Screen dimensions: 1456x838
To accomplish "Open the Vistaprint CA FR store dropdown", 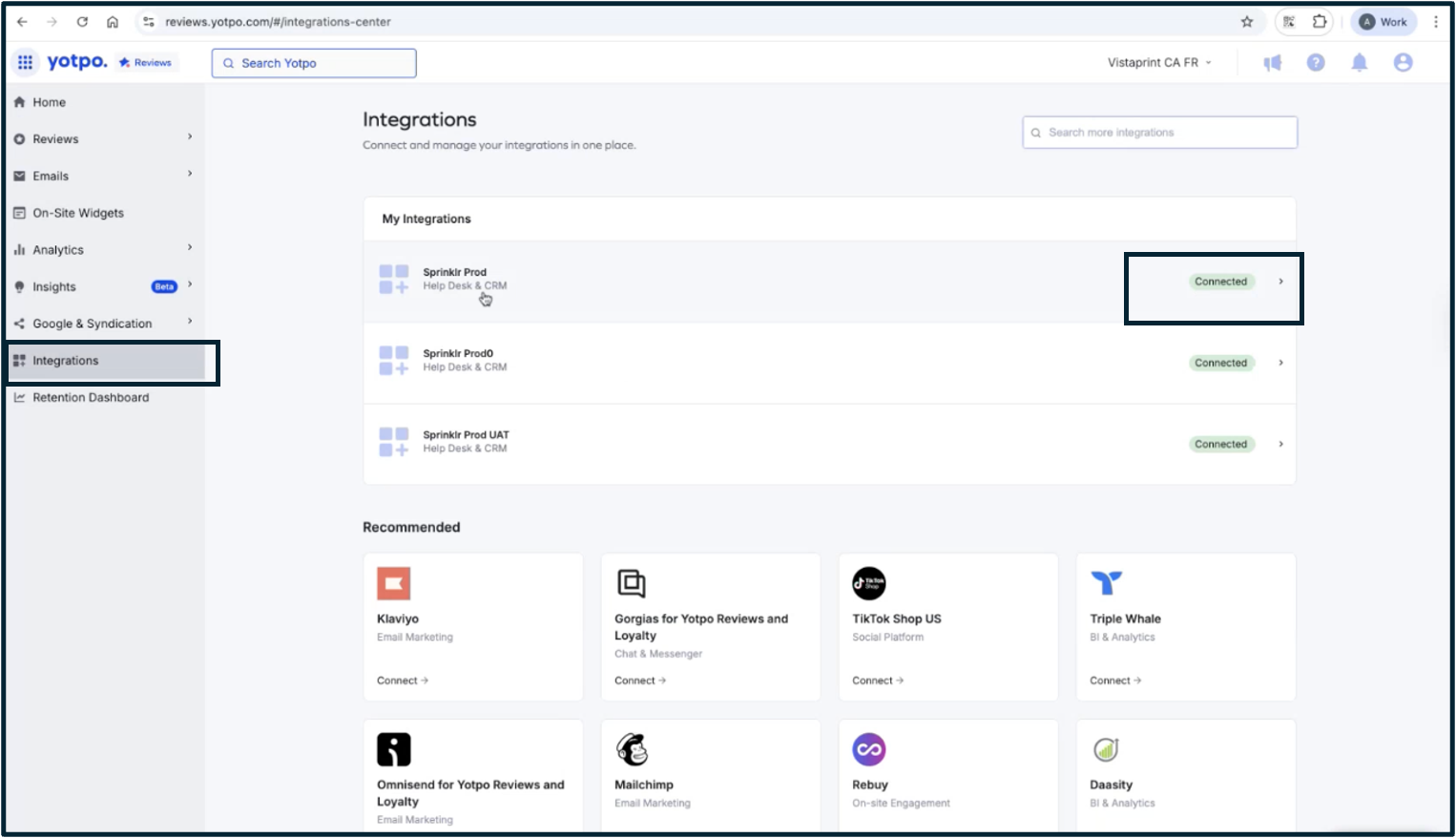I will tap(1159, 63).
